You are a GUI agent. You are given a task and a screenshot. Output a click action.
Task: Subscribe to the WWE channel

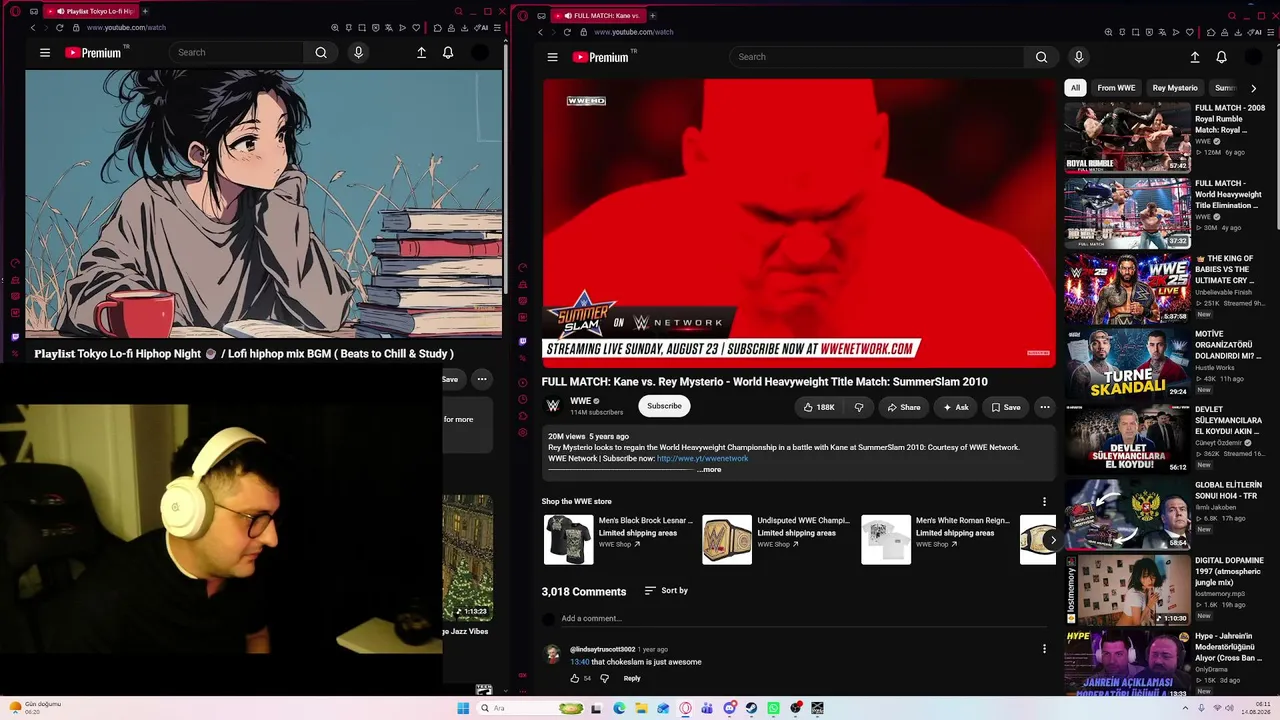[664, 406]
